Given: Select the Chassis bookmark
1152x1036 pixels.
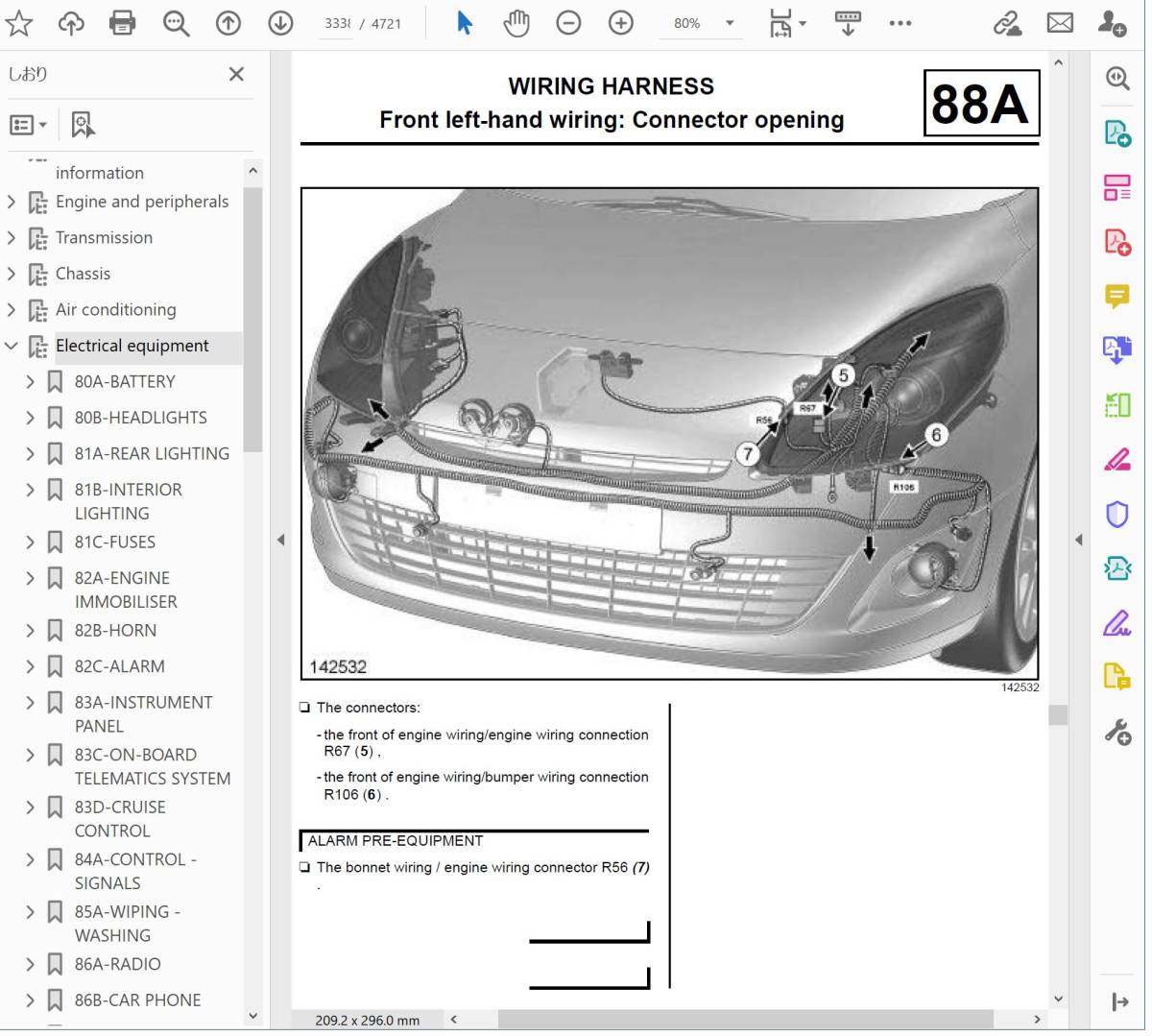Looking at the screenshot, I should [83, 274].
